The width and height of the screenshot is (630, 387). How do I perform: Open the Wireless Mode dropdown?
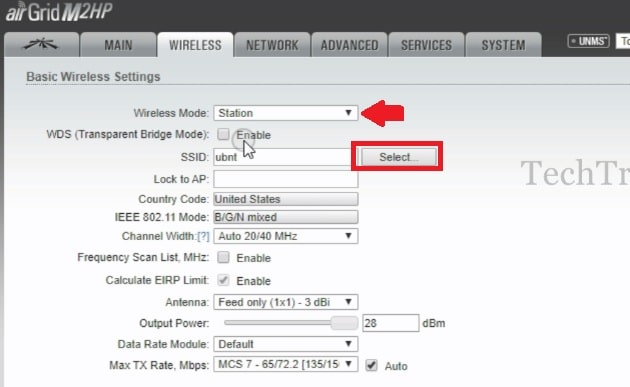click(x=286, y=113)
